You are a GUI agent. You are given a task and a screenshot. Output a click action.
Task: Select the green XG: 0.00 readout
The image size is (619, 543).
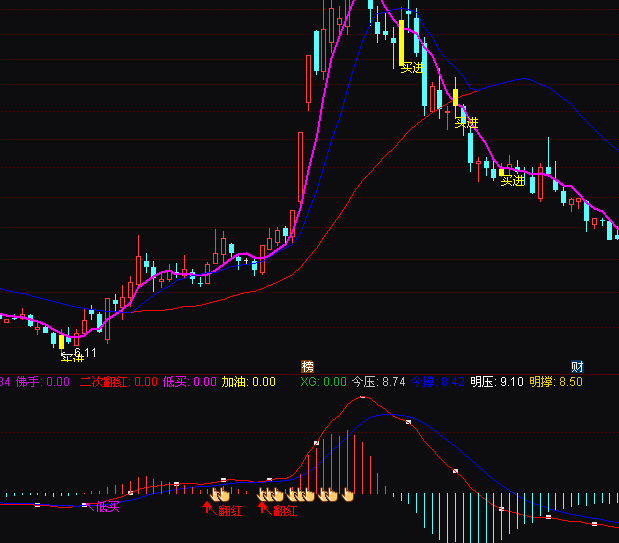coord(322,381)
